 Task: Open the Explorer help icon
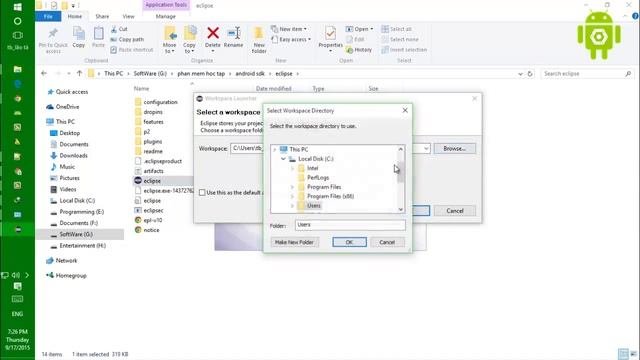(x=635, y=16)
